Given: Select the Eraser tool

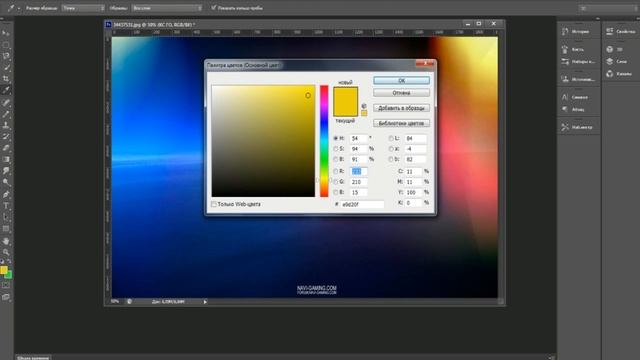Looking at the screenshot, I should (6, 148).
